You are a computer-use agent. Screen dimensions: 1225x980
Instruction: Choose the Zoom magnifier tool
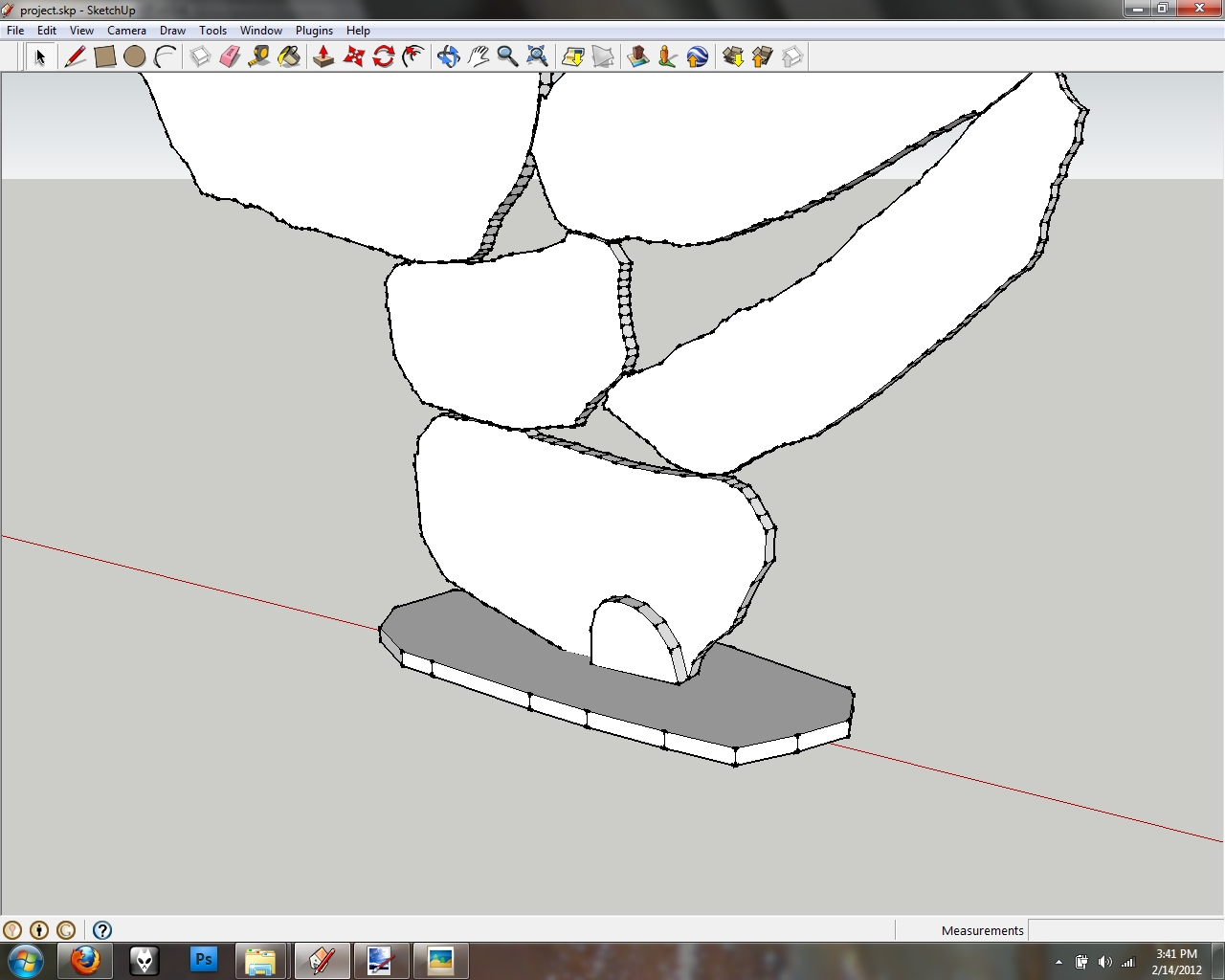coord(507,57)
